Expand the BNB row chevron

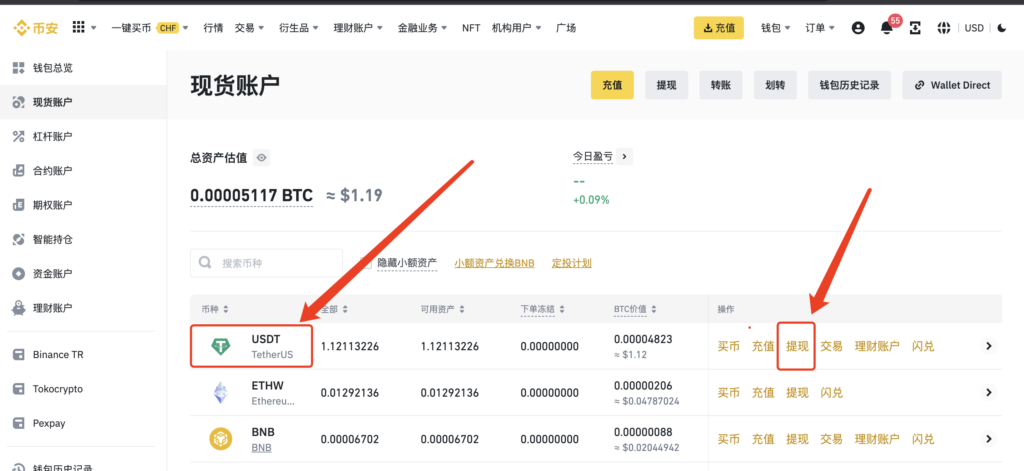[x=989, y=439]
